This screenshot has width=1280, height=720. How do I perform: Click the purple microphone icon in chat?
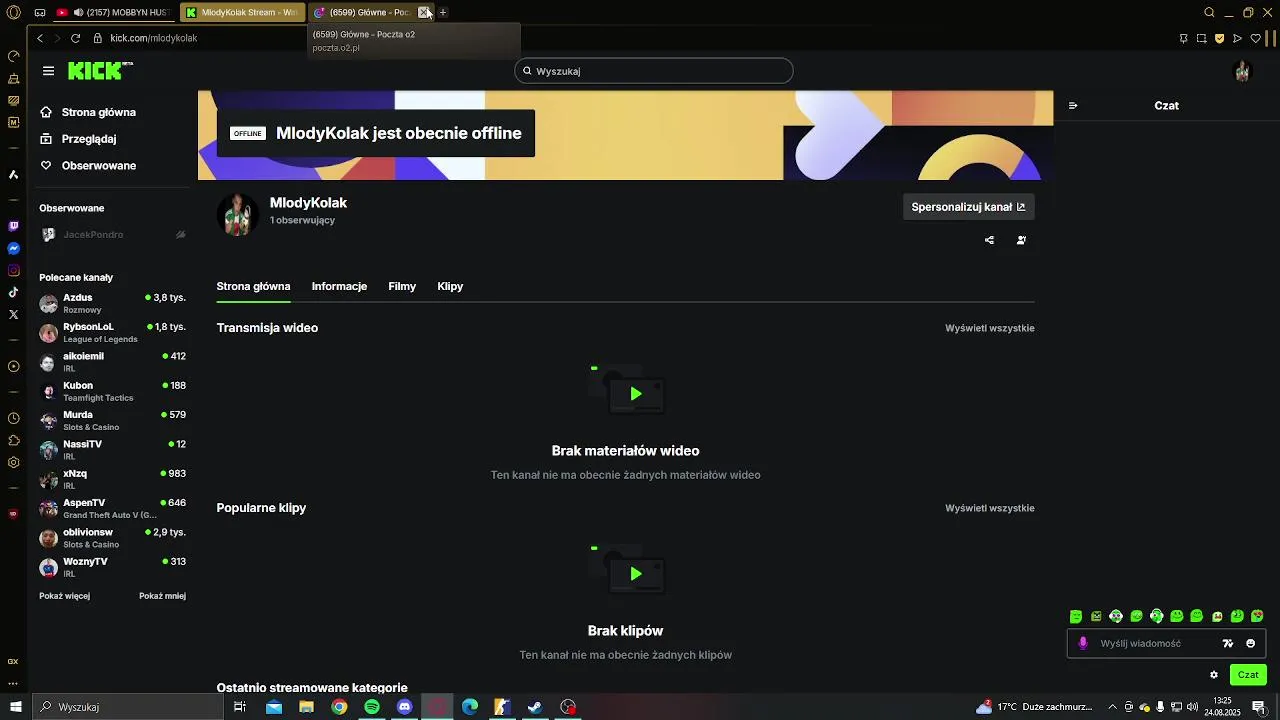coord(1083,644)
